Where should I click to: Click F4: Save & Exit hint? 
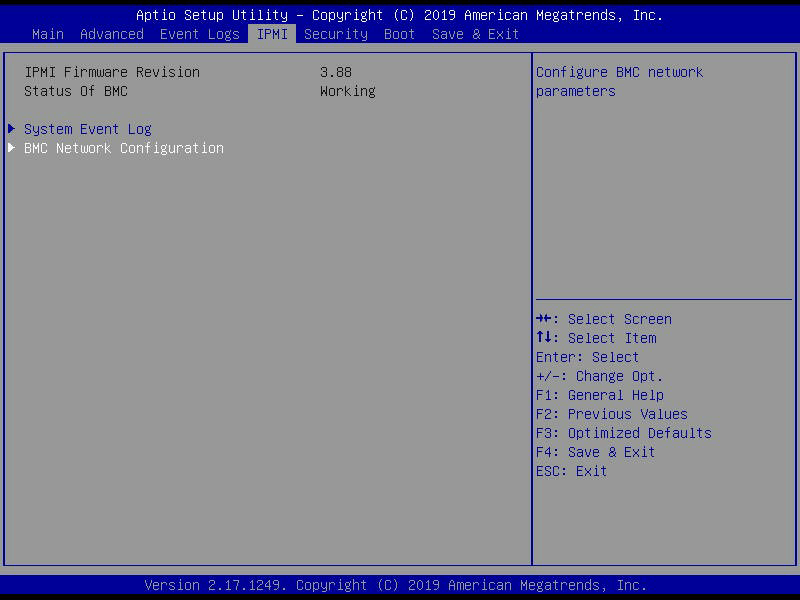coord(595,452)
